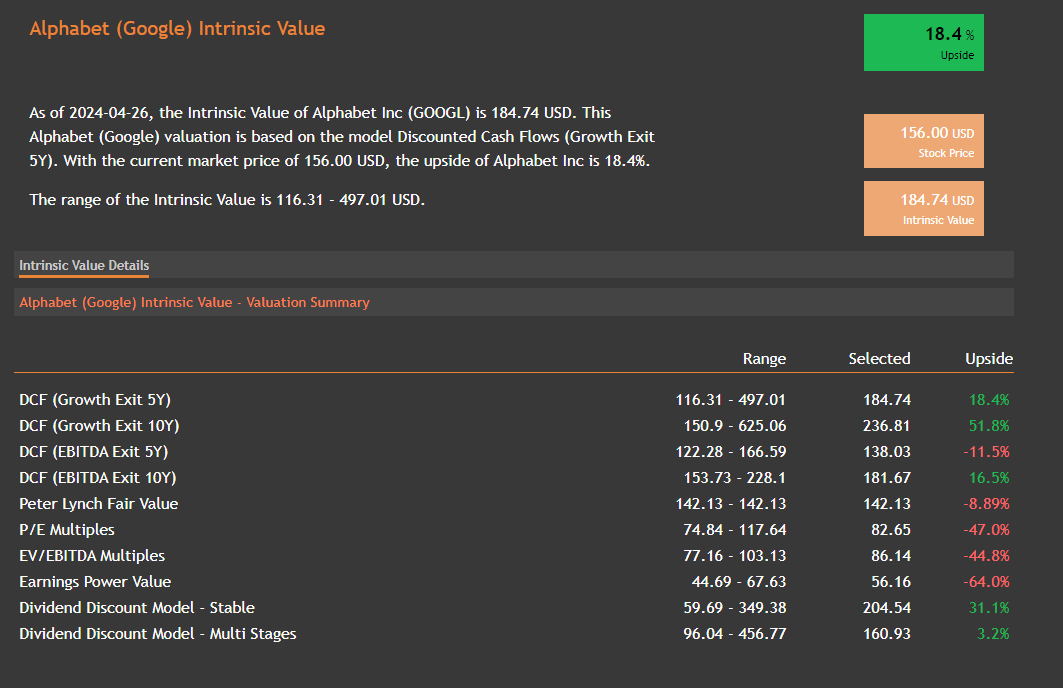The height and width of the screenshot is (688, 1063).
Task: Open DCF (EBITDA Exit 5Y) valuation
Action: pos(93,452)
